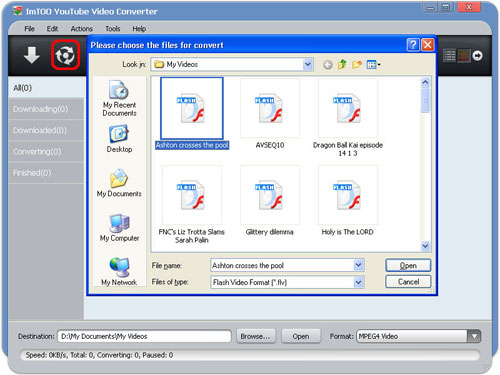Open My Computer in places bar
The height and width of the screenshot is (375, 500).
(119, 228)
